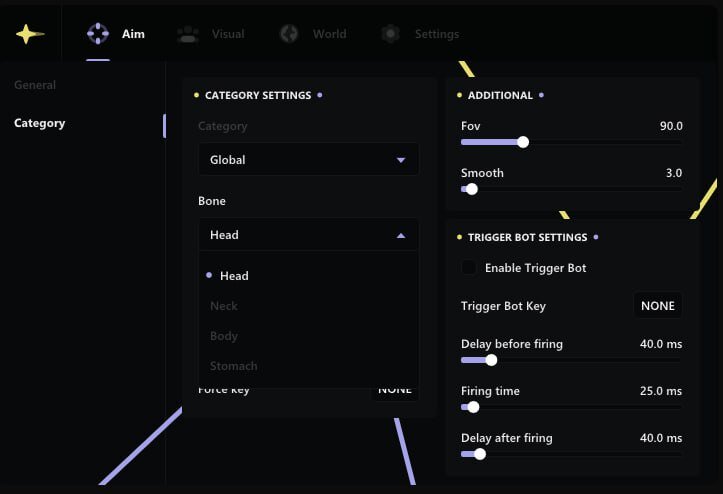Click the Delay before firing slider handle
The width and height of the screenshot is (723, 494).
(491, 360)
